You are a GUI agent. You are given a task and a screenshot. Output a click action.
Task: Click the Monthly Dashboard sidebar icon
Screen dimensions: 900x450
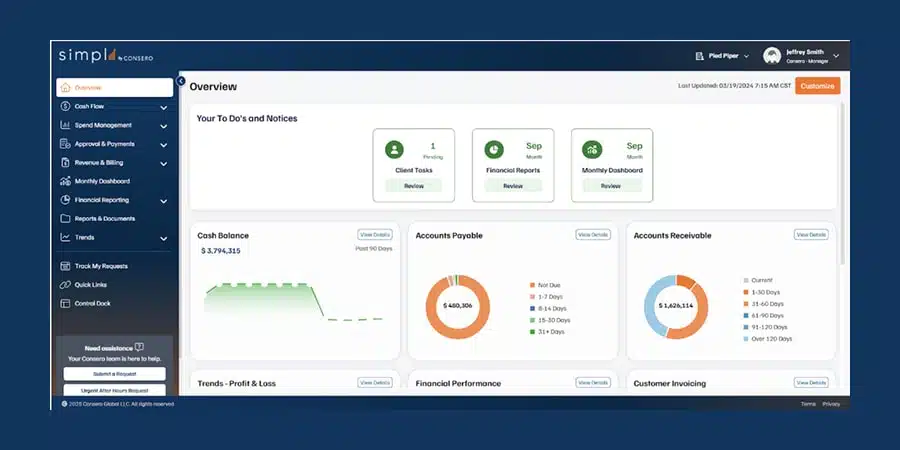click(65, 181)
